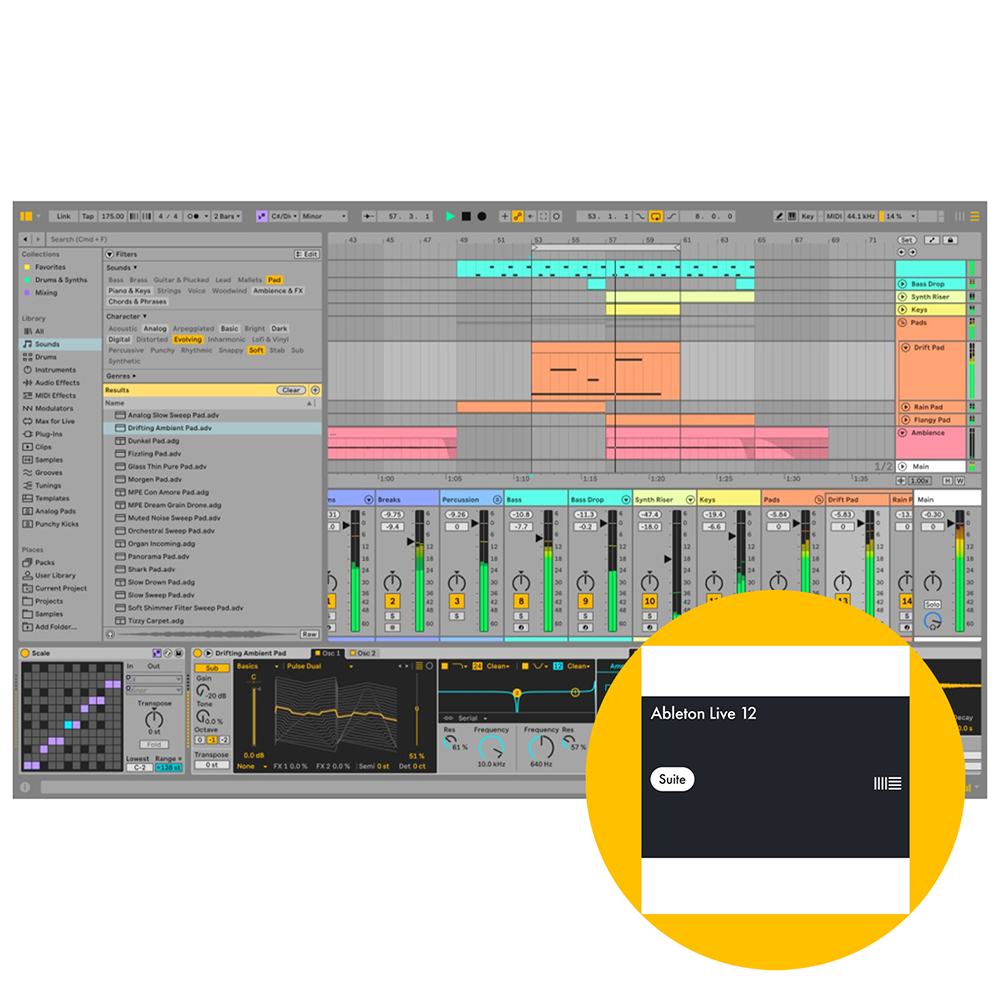
Task: Switch to the Osc 2 tab
Action: [x=364, y=653]
